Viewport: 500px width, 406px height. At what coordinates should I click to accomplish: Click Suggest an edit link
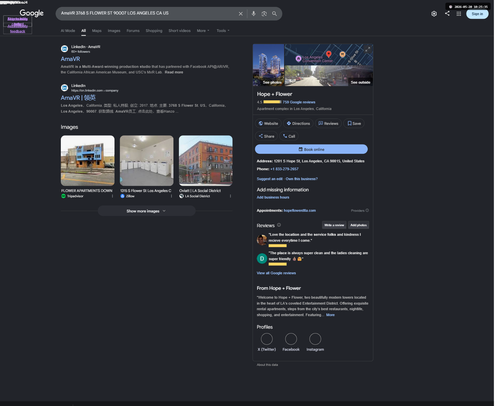click(x=270, y=179)
